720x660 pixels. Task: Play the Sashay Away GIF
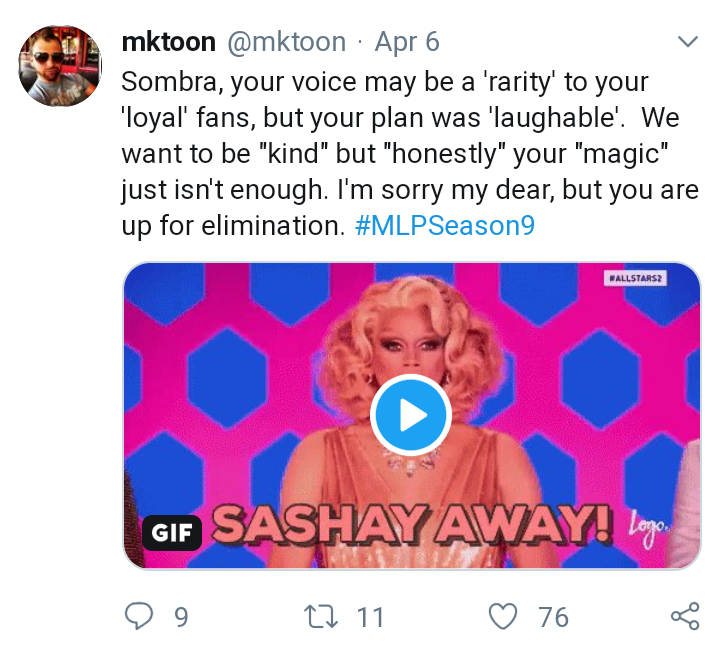pyautogui.click(x=411, y=415)
